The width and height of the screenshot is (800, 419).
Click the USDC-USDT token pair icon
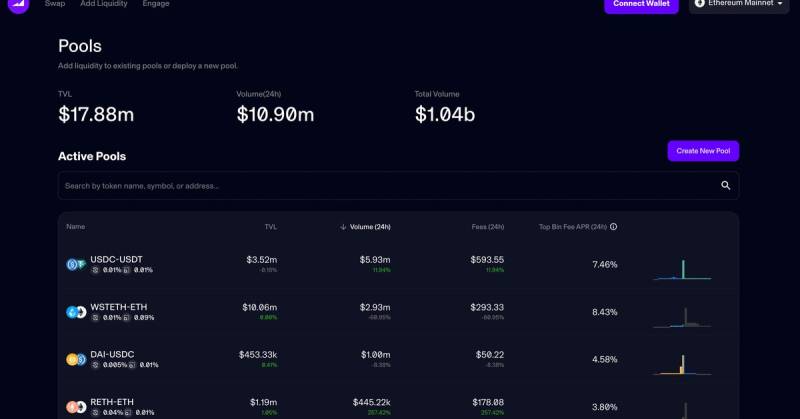point(76,264)
